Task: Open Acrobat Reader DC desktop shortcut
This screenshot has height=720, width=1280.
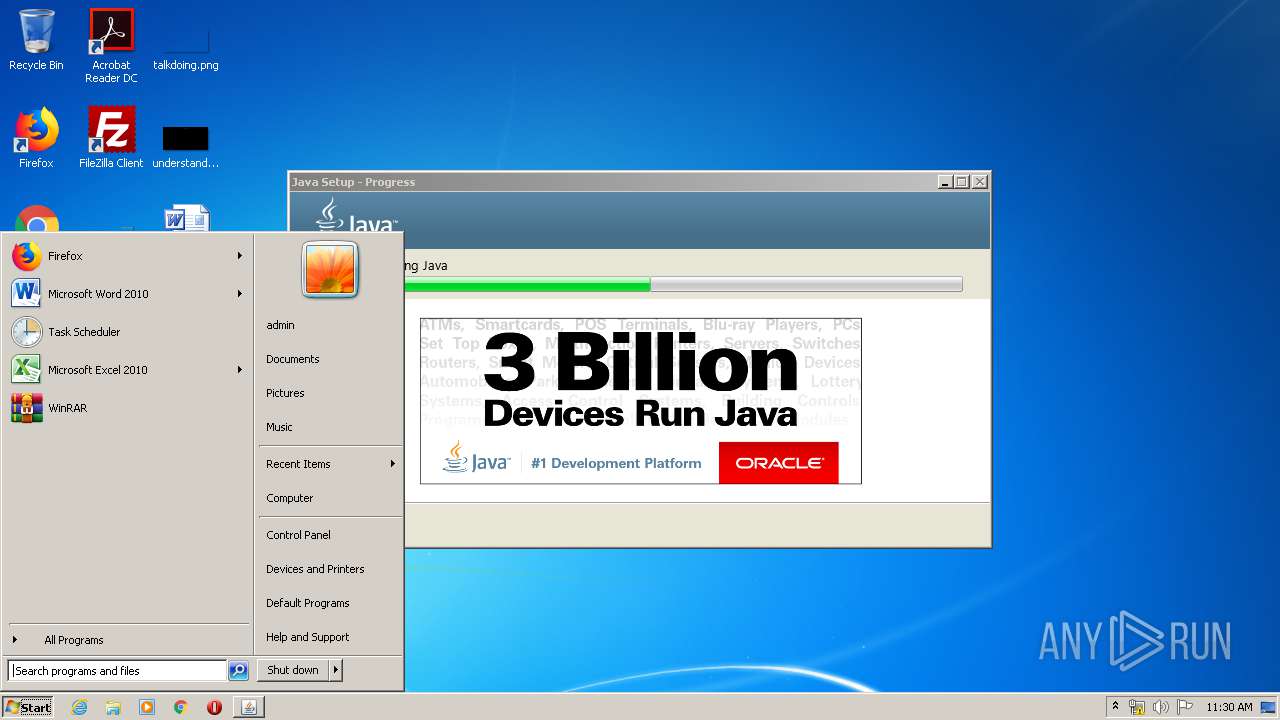Action: [x=111, y=46]
